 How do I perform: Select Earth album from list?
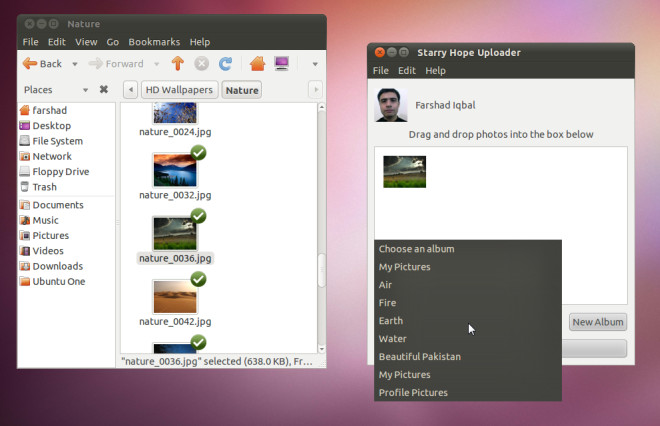(468, 321)
